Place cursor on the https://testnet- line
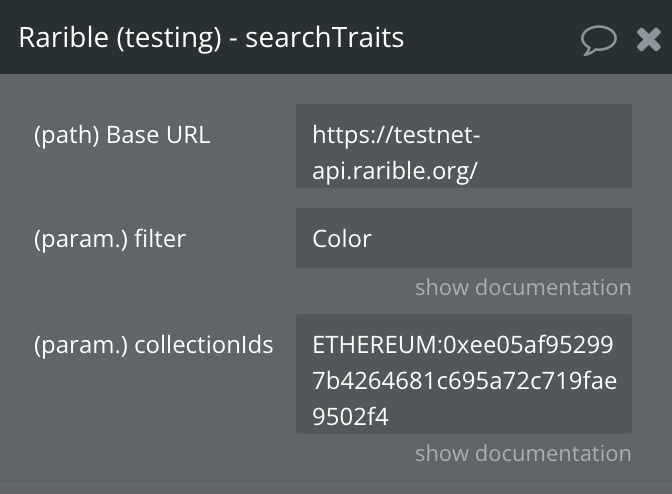The image size is (672, 494). pos(396,135)
